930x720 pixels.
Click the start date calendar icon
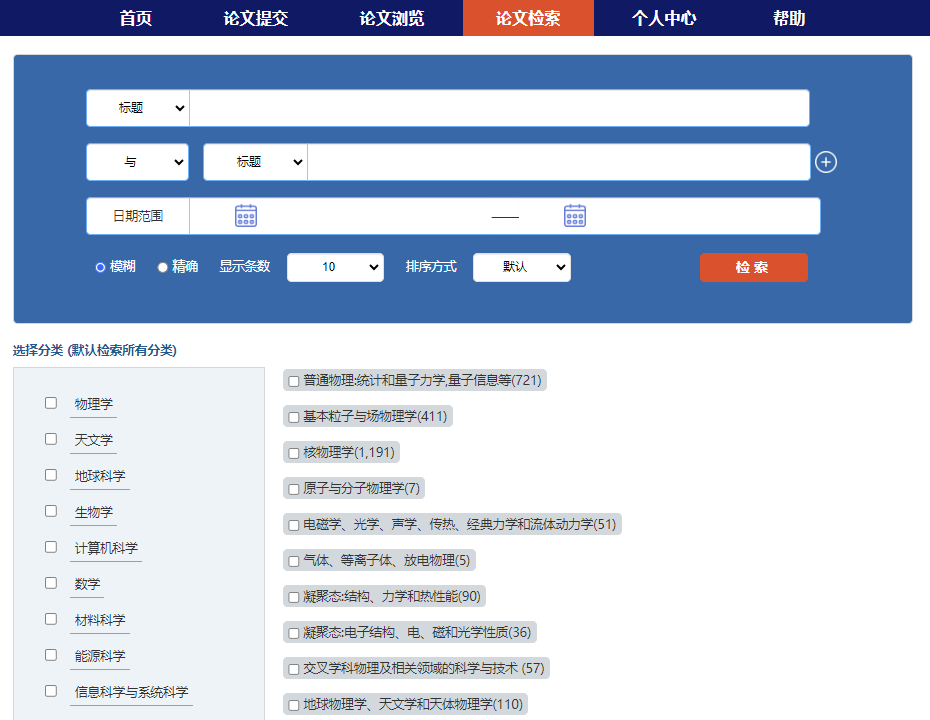[246, 216]
